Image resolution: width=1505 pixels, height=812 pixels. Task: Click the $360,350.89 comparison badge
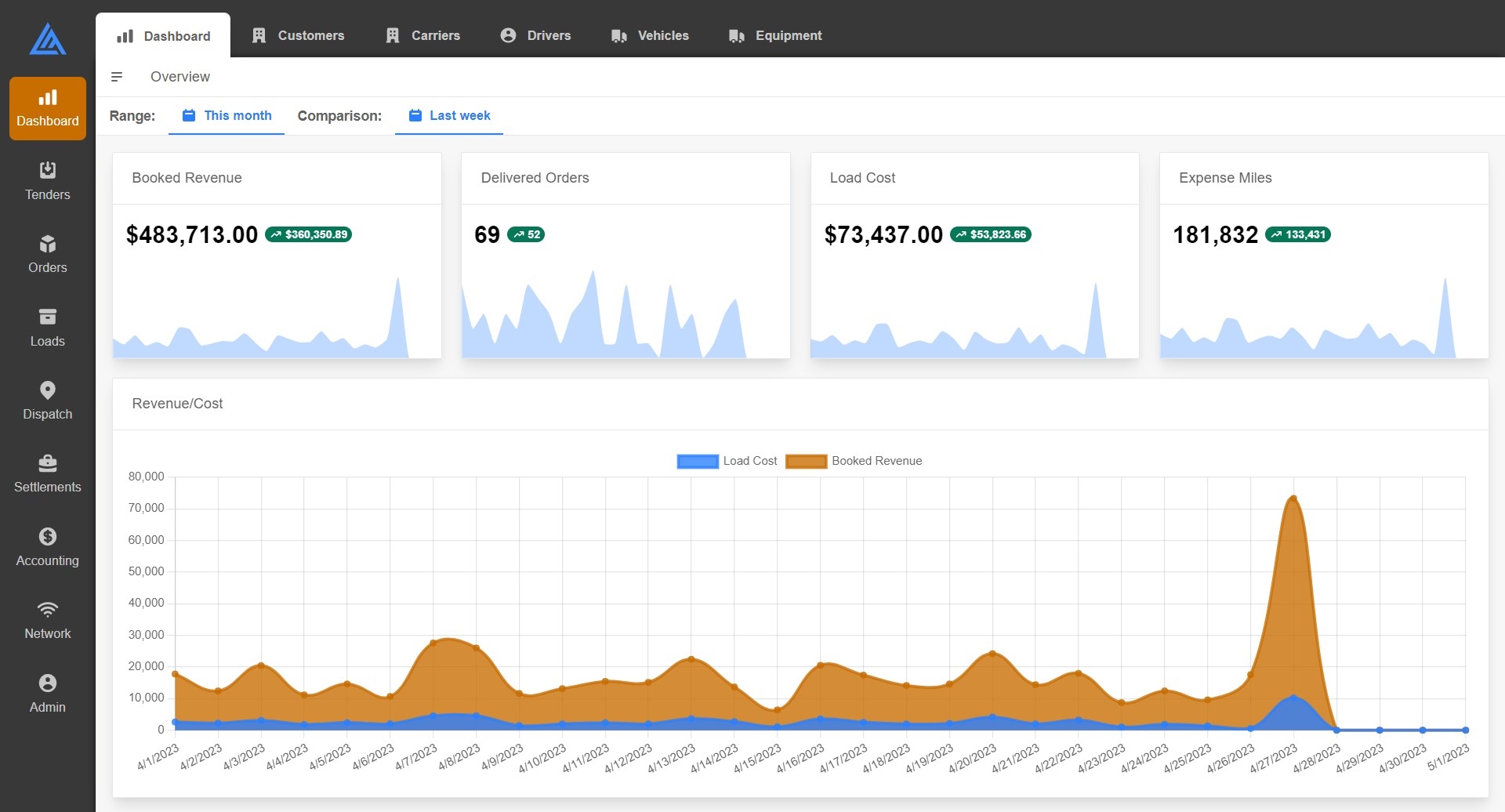[x=308, y=234]
